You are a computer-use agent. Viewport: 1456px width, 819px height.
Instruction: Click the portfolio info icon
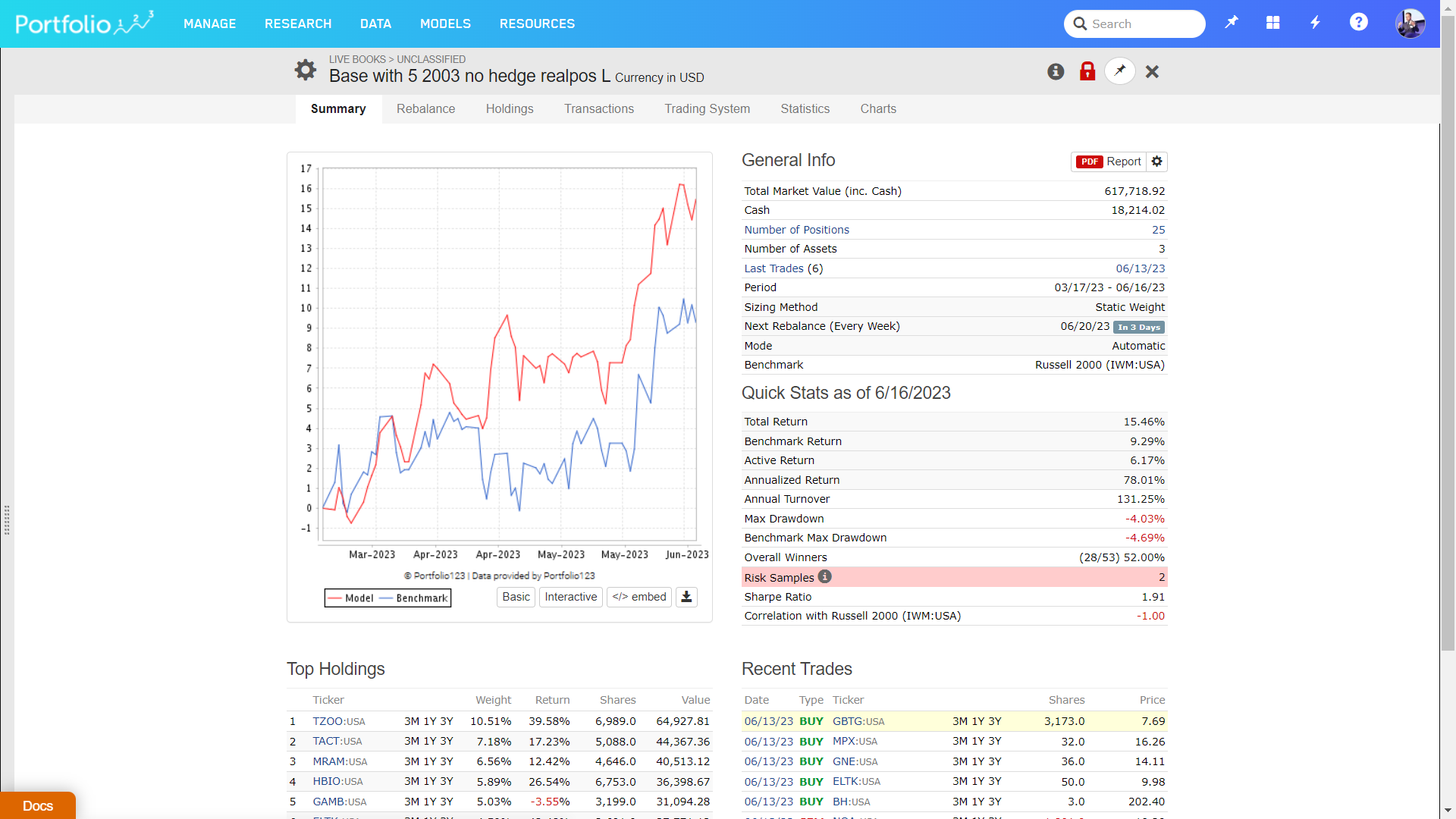[1056, 71]
